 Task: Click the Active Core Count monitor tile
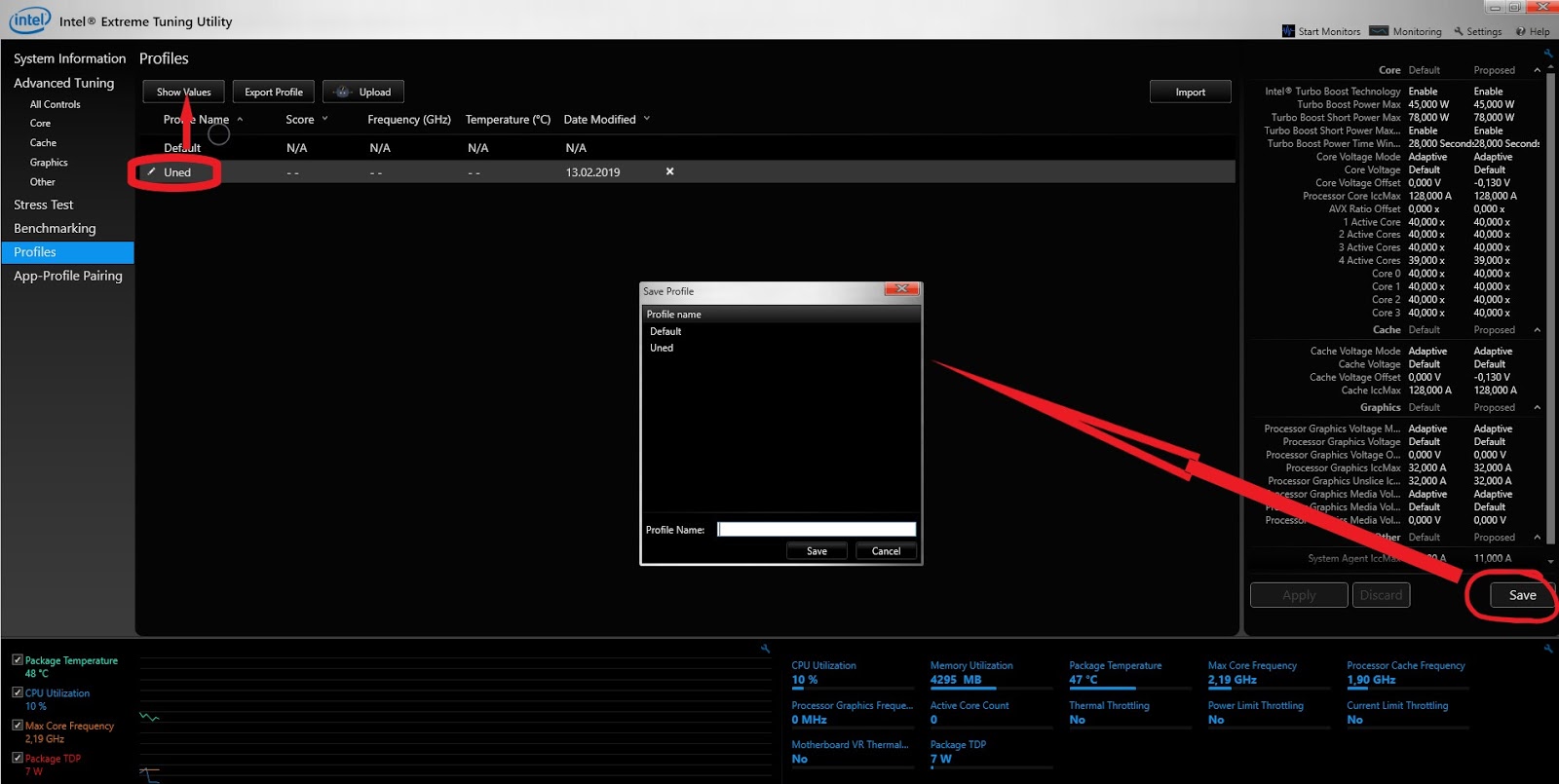pyautogui.click(x=992, y=713)
